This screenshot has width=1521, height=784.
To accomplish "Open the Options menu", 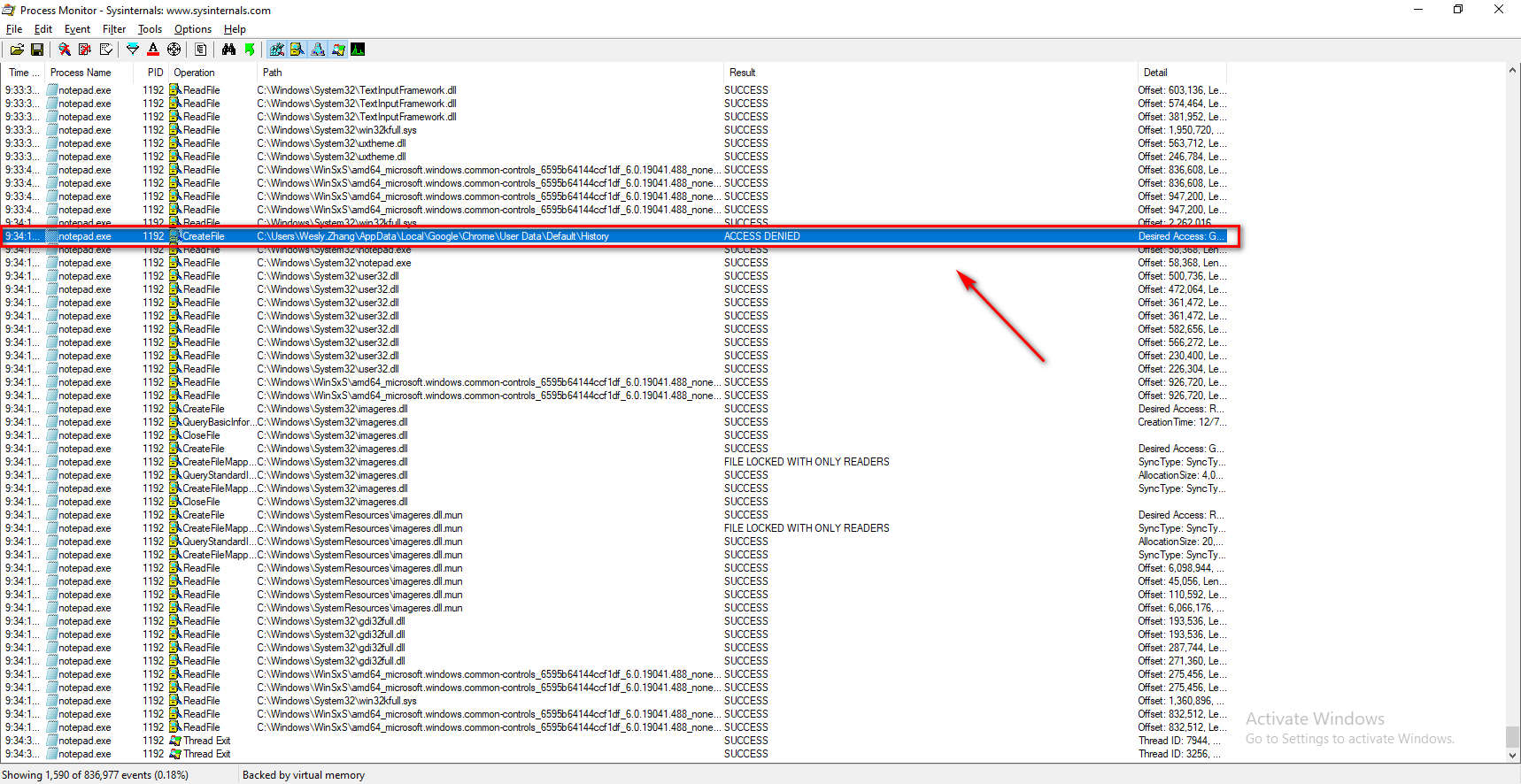I will 193,29.
